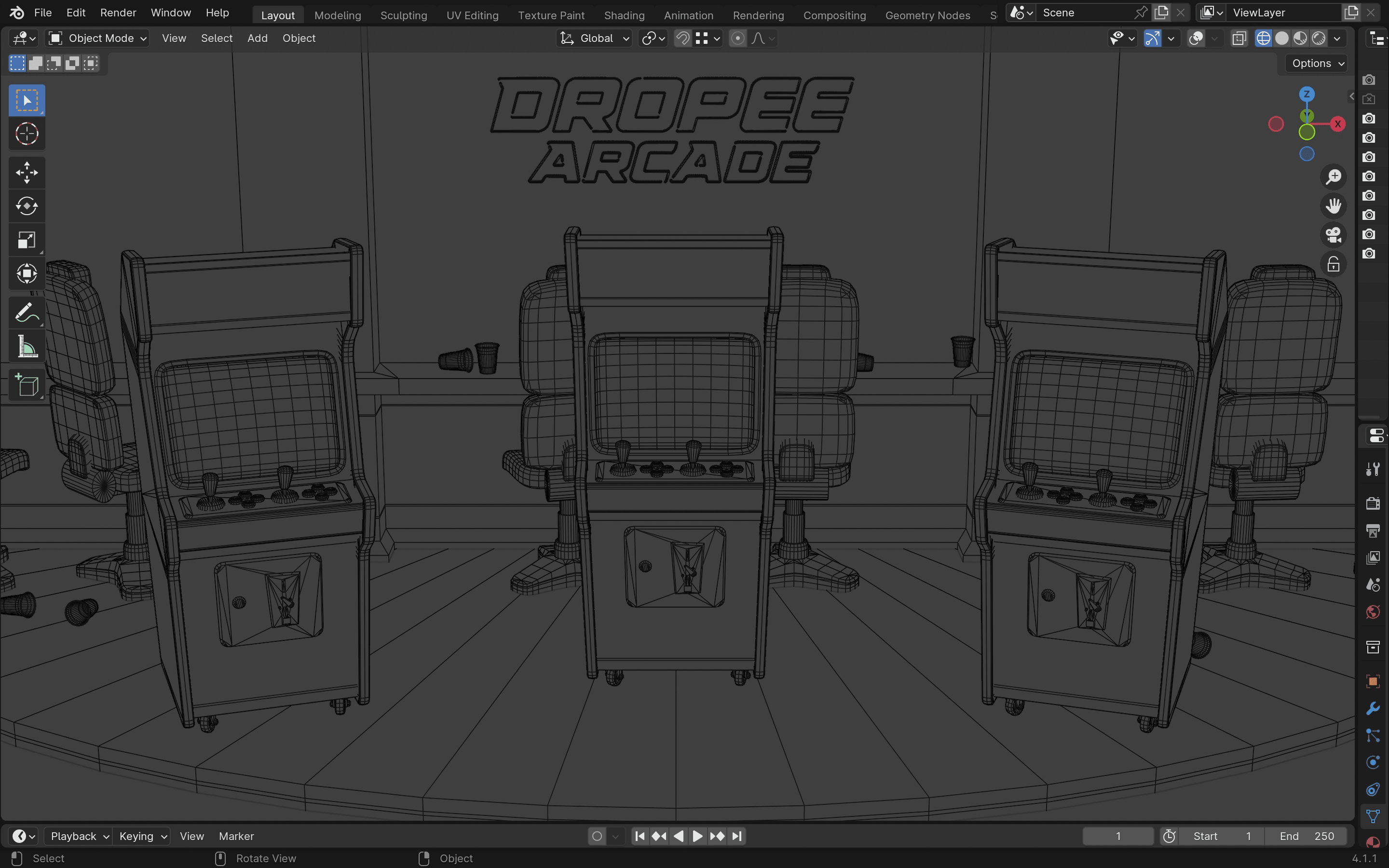Toggle X-ray mode in header
1389x868 pixels.
tap(1239, 39)
